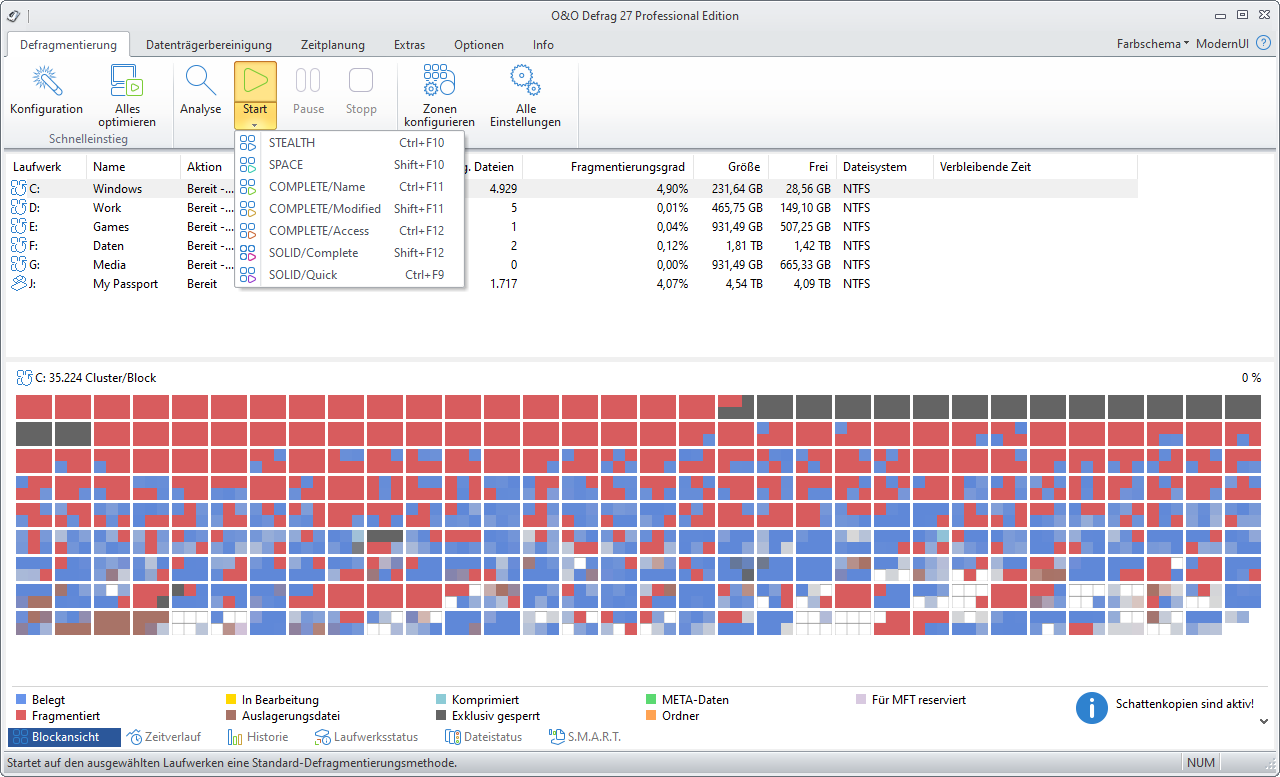Click the META-Daten color swatch
The width and height of the screenshot is (1280, 777).
[x=651, y=700]
